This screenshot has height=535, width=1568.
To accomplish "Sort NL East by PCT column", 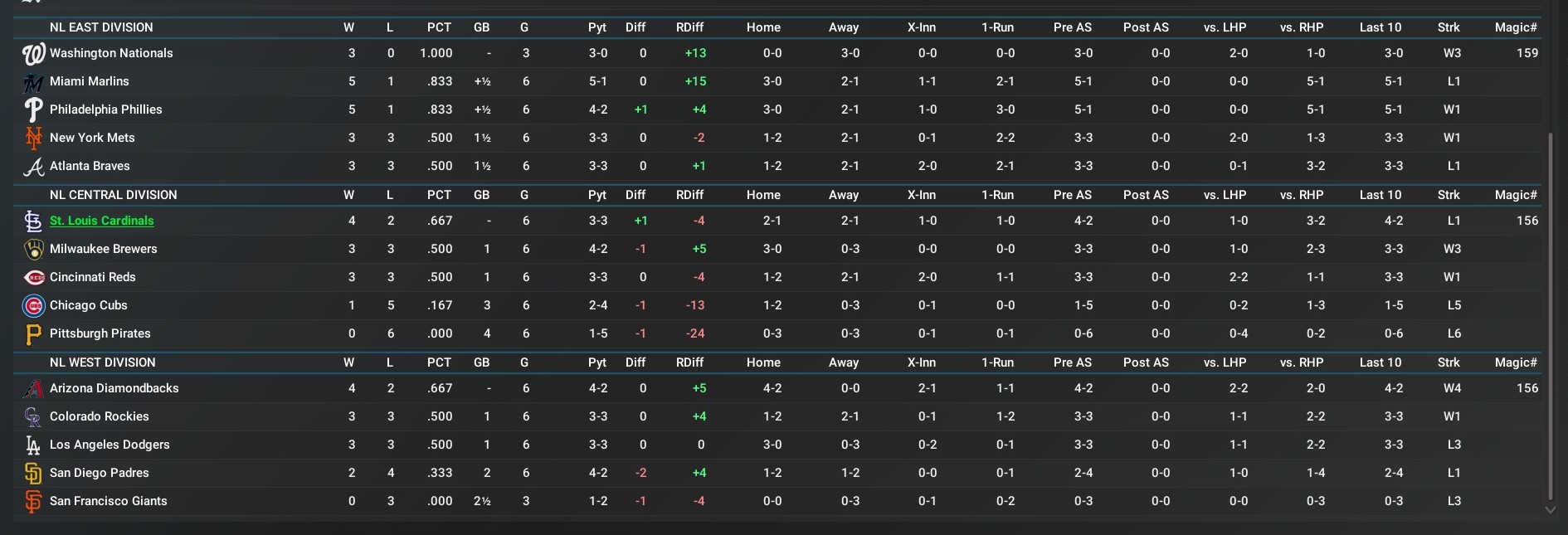I will click(x=439, y=27).
